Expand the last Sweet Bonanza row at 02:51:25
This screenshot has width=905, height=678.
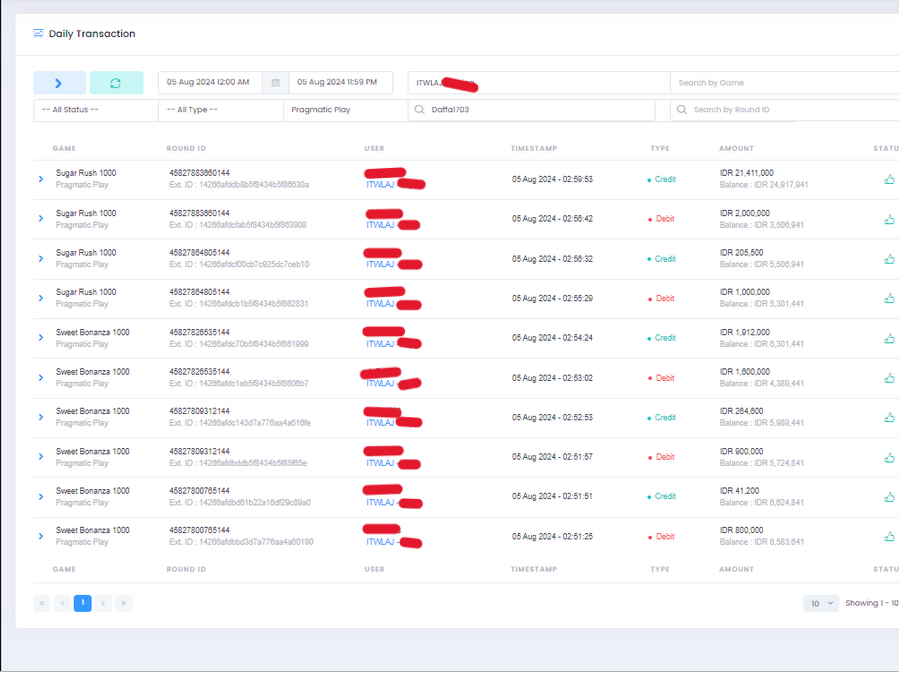click(x=41, y=537)
